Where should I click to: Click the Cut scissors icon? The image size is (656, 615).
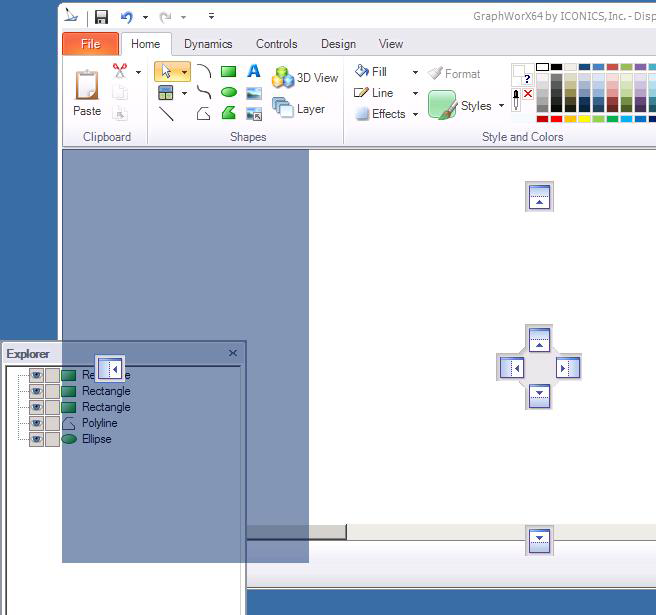pyautogui.click(x=120, y=71)
